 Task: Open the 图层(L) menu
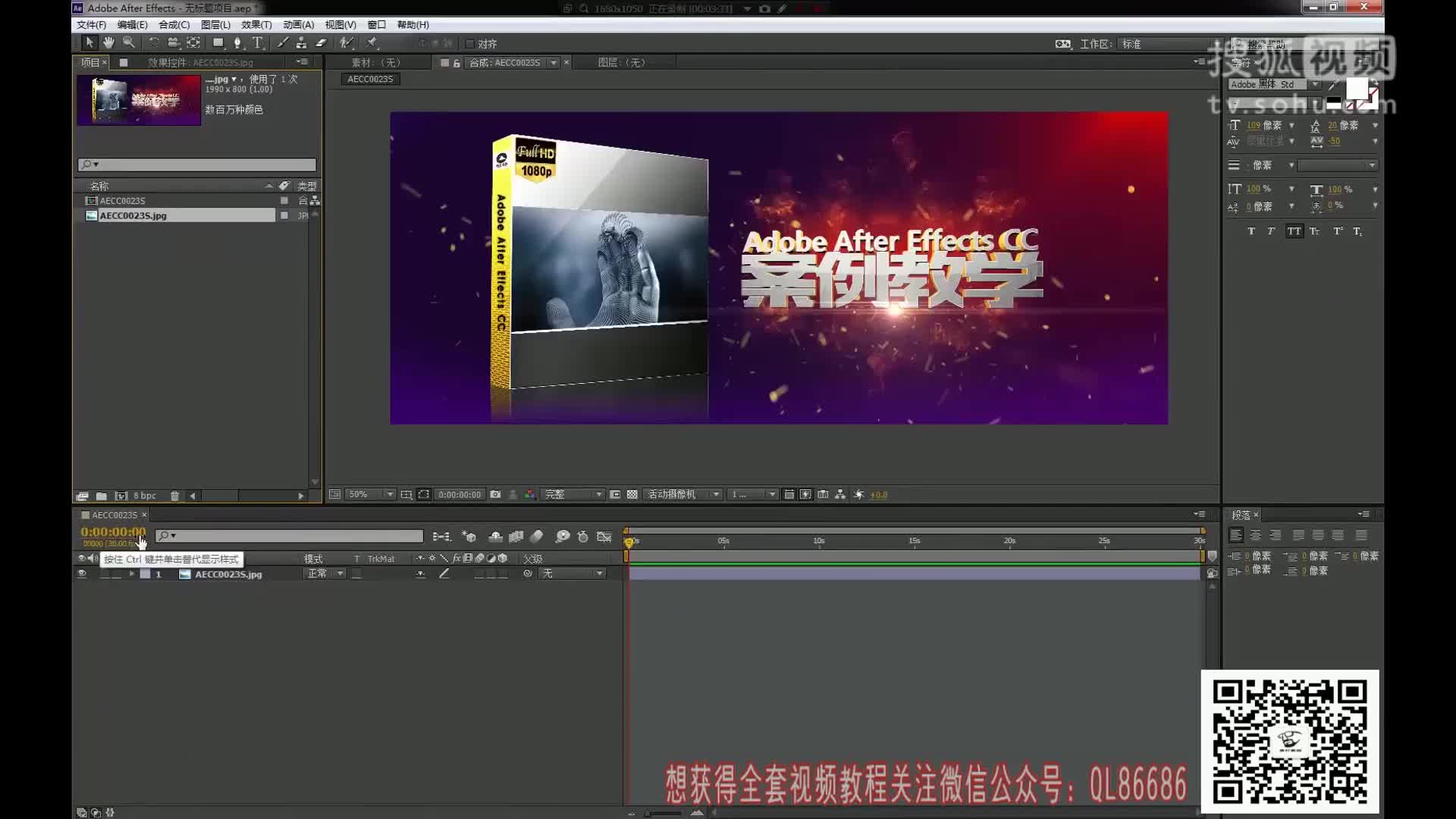(x=215, y=25)
